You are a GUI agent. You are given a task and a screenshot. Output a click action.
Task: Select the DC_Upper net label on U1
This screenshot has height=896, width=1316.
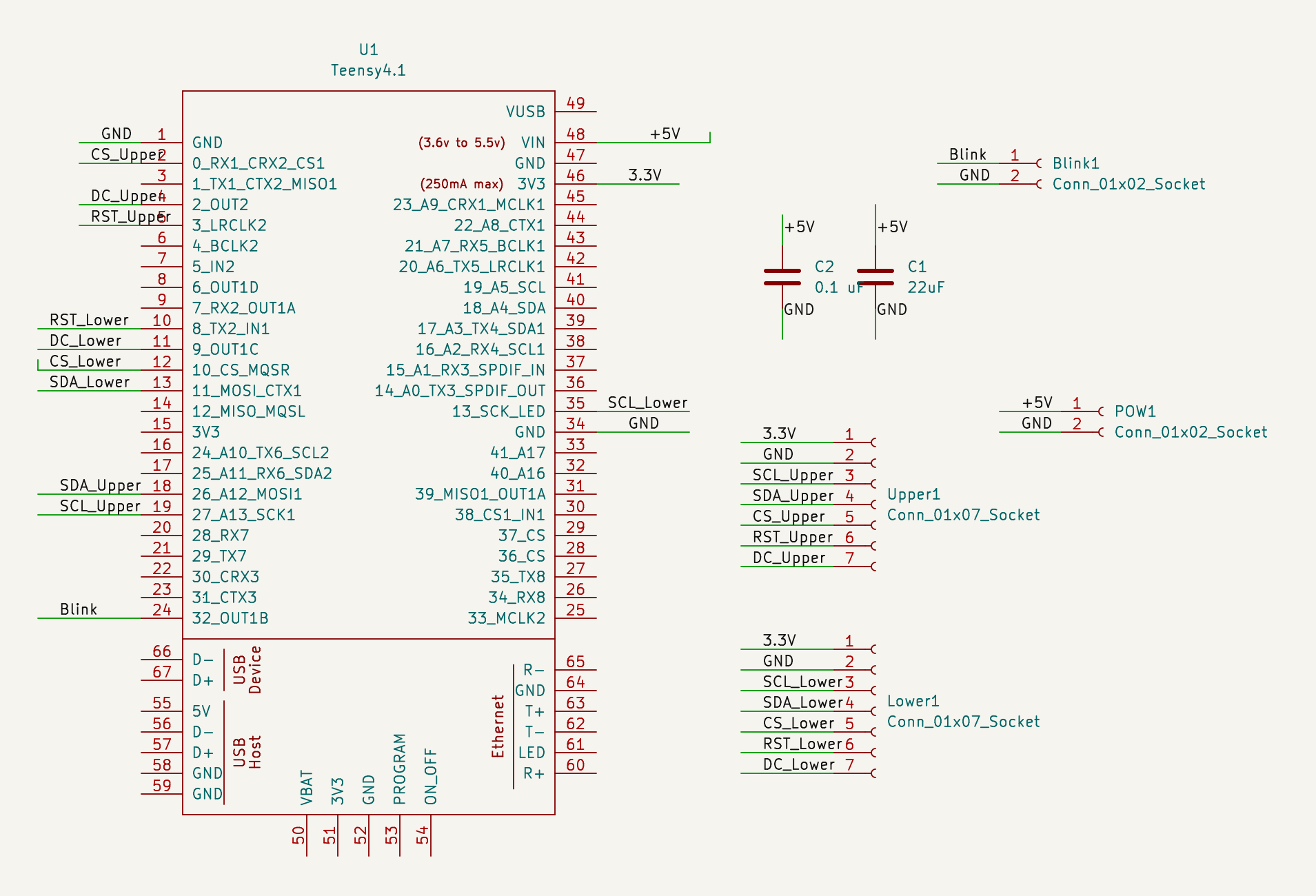[128, 196]
